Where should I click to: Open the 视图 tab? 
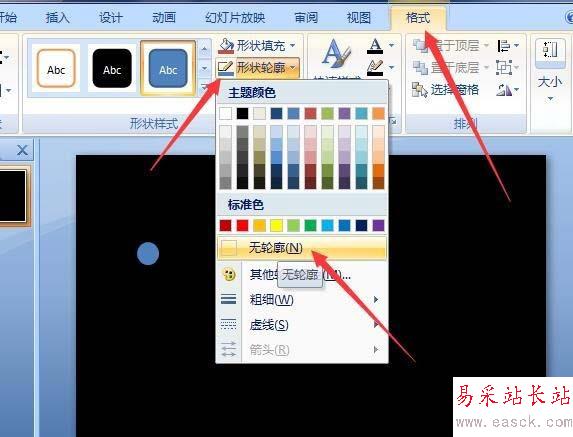(359, 18)
